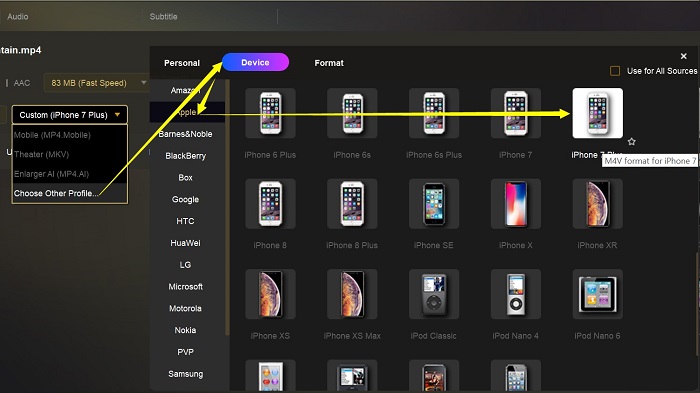
Task: Click the iPhone 8 label text
Action: click(270, 245)
